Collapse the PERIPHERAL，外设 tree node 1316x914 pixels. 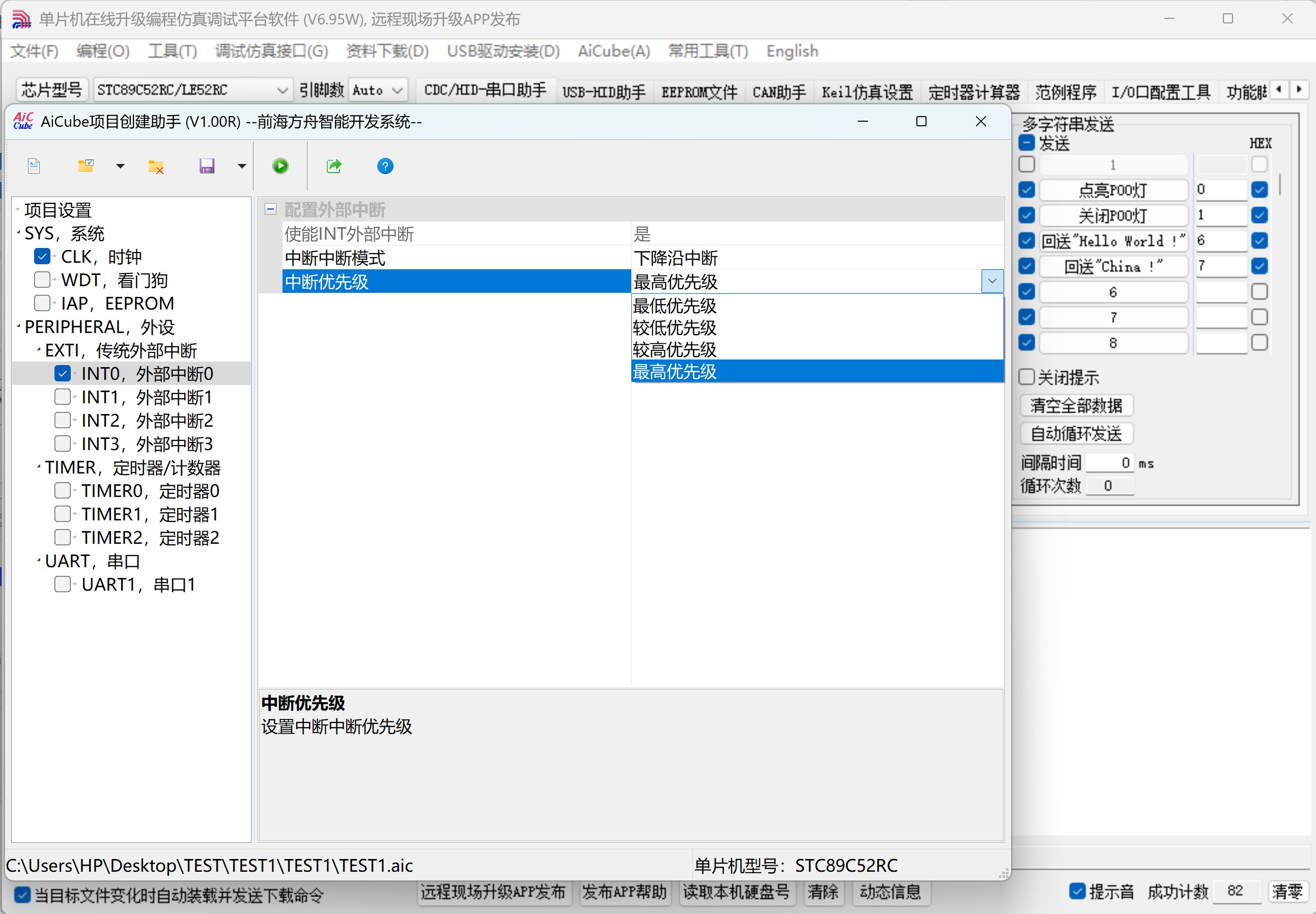pyautogui.click(x=18, y=326)
